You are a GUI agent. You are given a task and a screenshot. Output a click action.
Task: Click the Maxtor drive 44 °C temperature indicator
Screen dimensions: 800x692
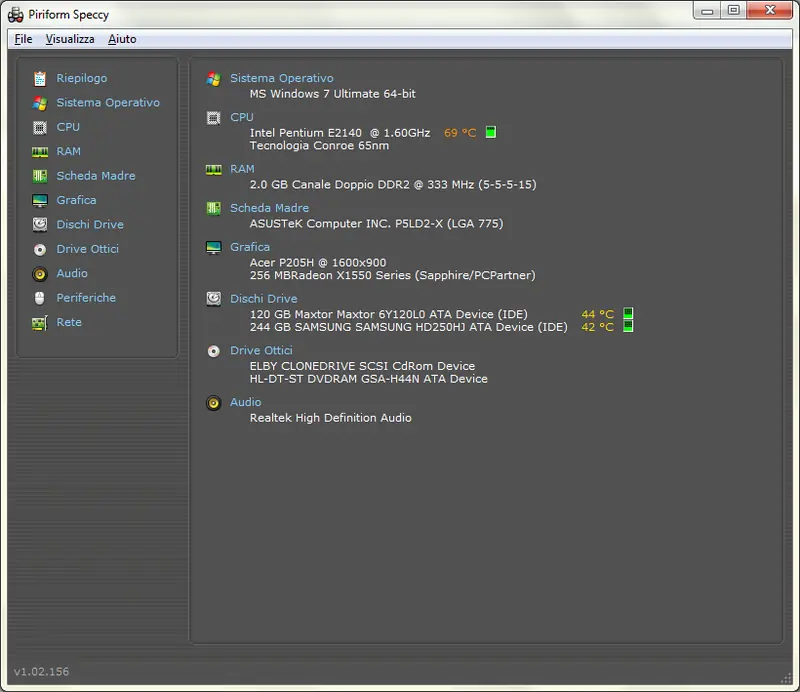pyautogui.click(x=629, y=314)
